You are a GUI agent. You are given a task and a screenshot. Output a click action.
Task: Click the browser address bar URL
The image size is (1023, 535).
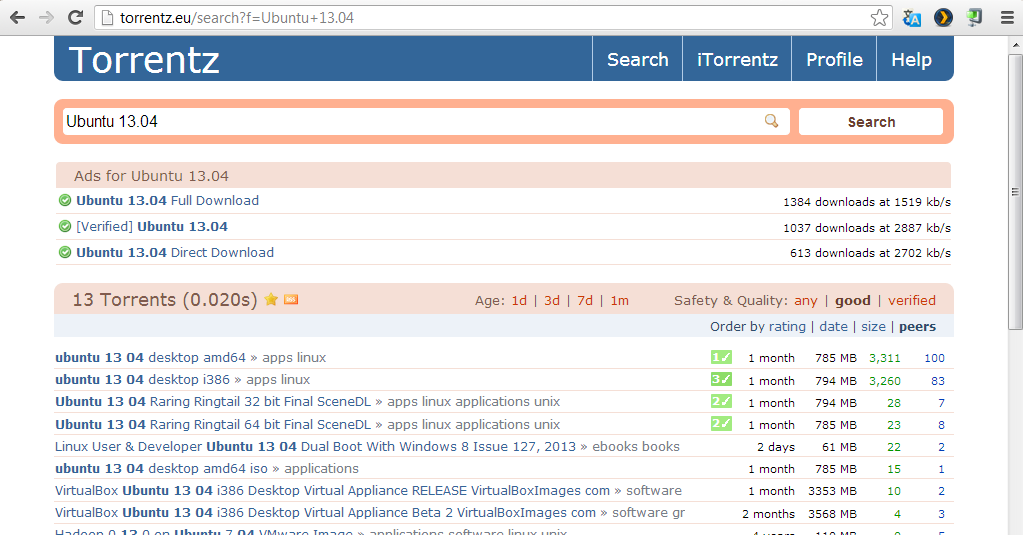coord(237,18)
